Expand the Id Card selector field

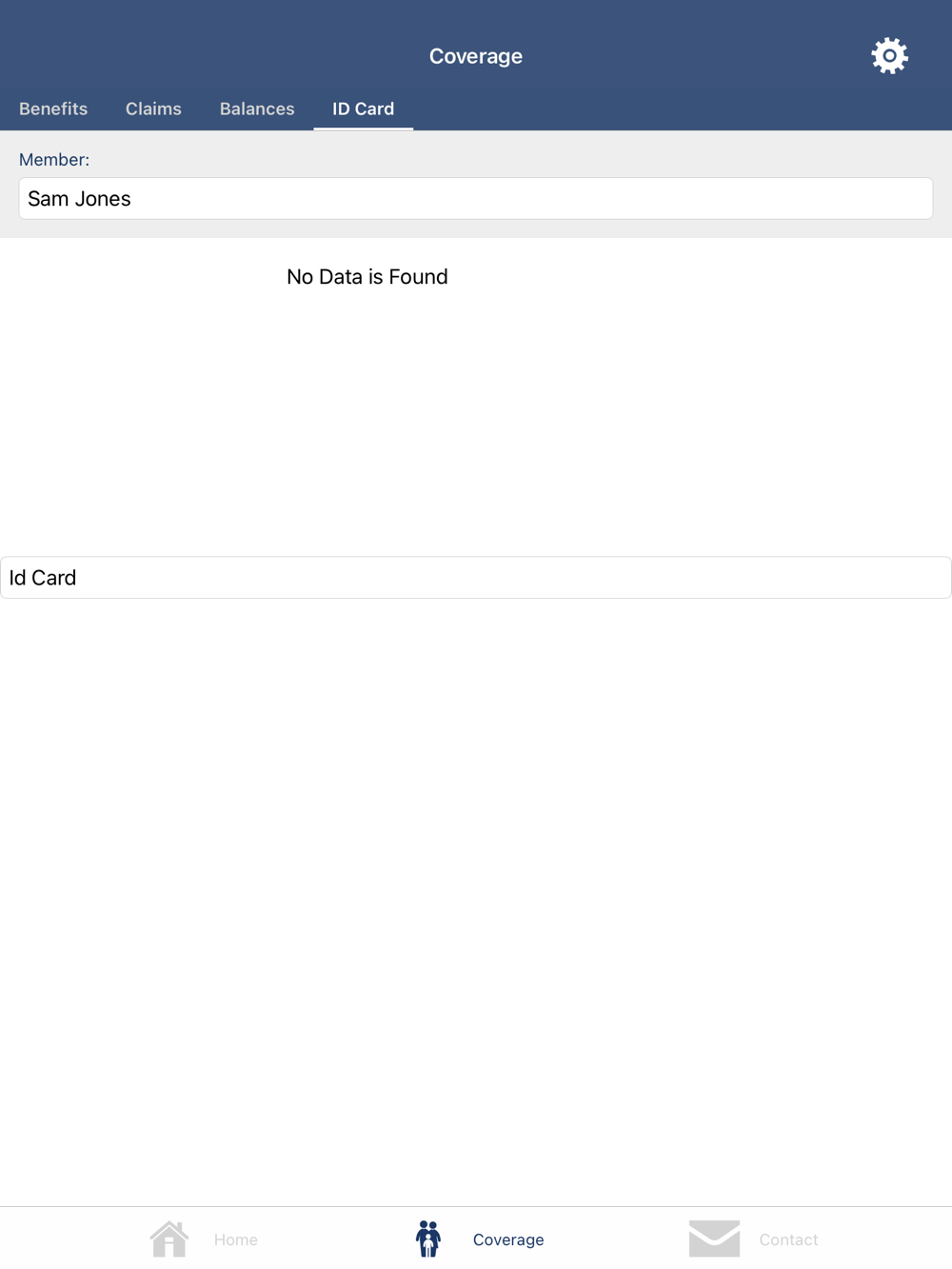[x=476, y=578]
